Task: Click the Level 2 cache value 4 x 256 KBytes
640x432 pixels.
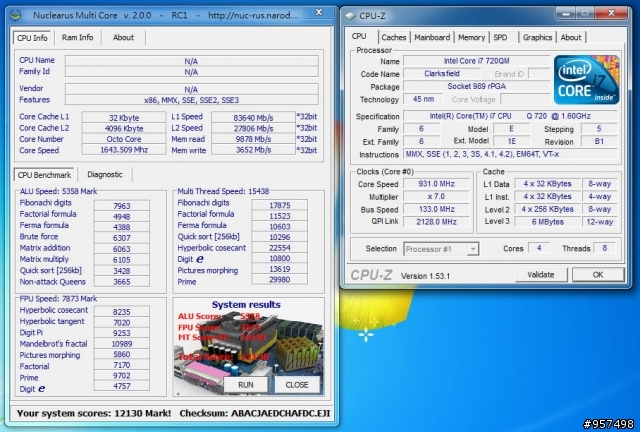Action: click(x=547, y=209)
